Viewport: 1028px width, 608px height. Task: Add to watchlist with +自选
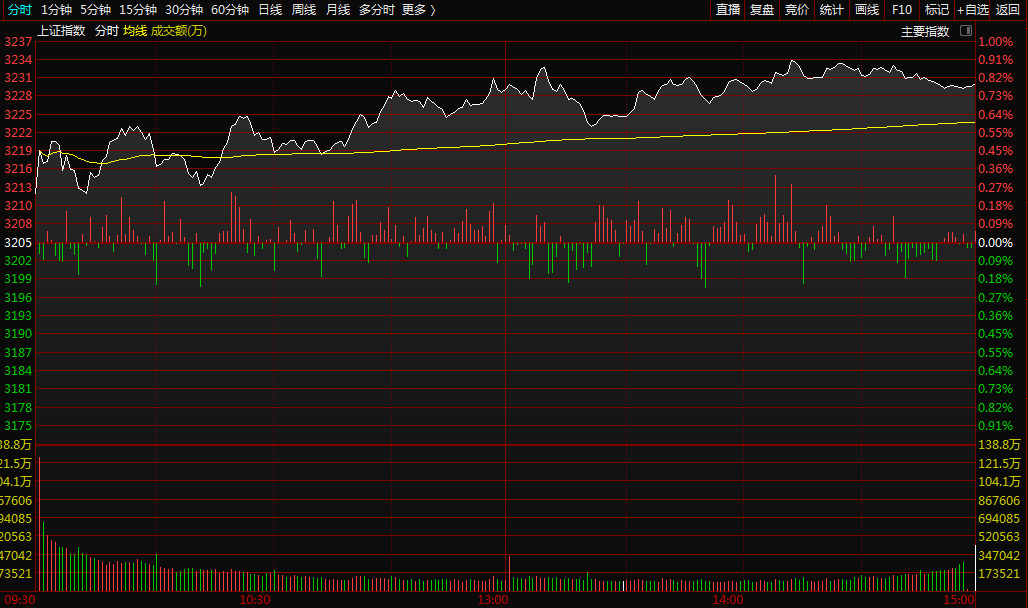click(972, 9)
